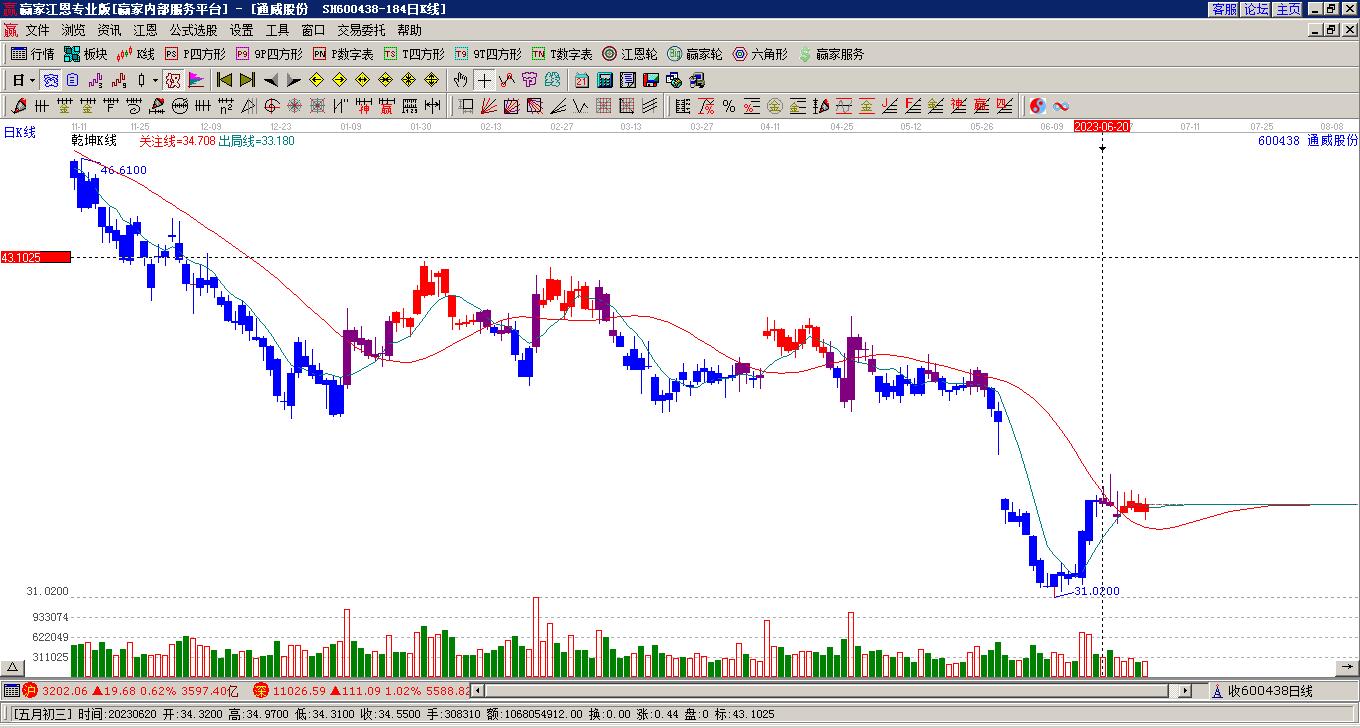Click the 乾坤K线 indicator label

point(94,141)
